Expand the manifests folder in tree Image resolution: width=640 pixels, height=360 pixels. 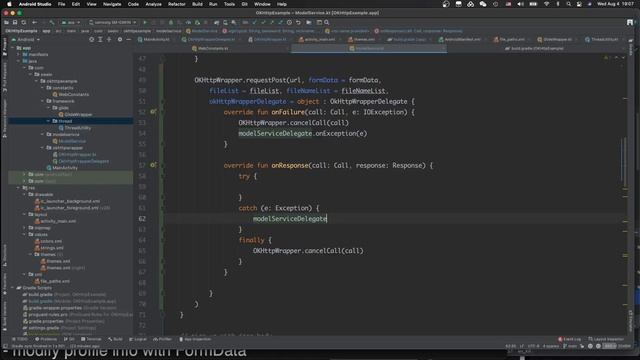pyautogui.click(x=19, y=54)
